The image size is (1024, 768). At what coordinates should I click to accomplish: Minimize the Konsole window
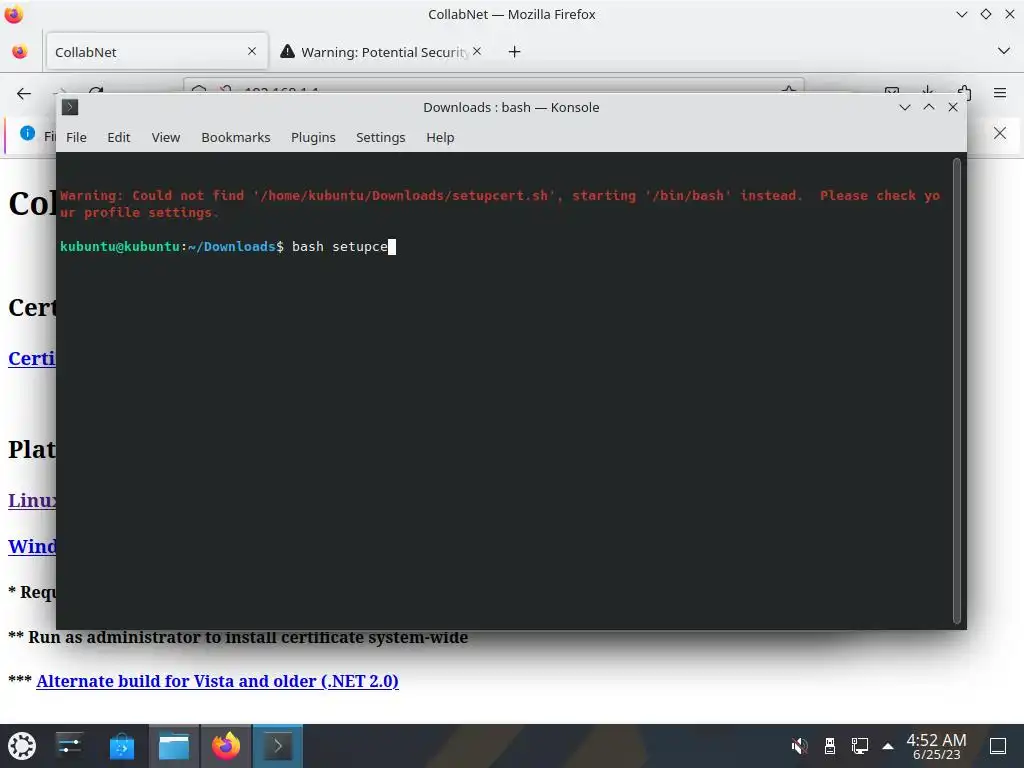pos(904,107)
